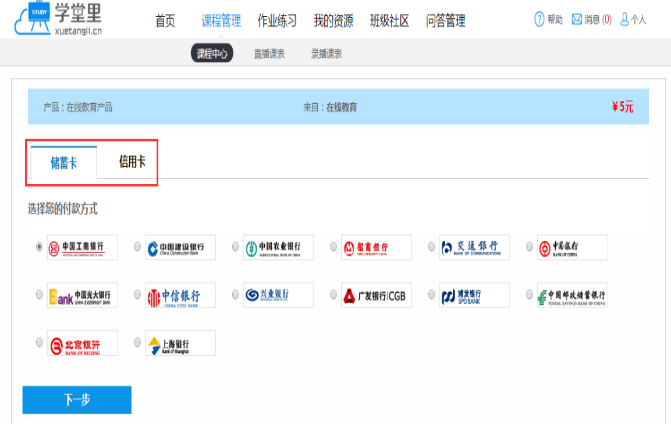Click the Bank of Communications logo
Screen dimensions: 671x425
[474, 247]
